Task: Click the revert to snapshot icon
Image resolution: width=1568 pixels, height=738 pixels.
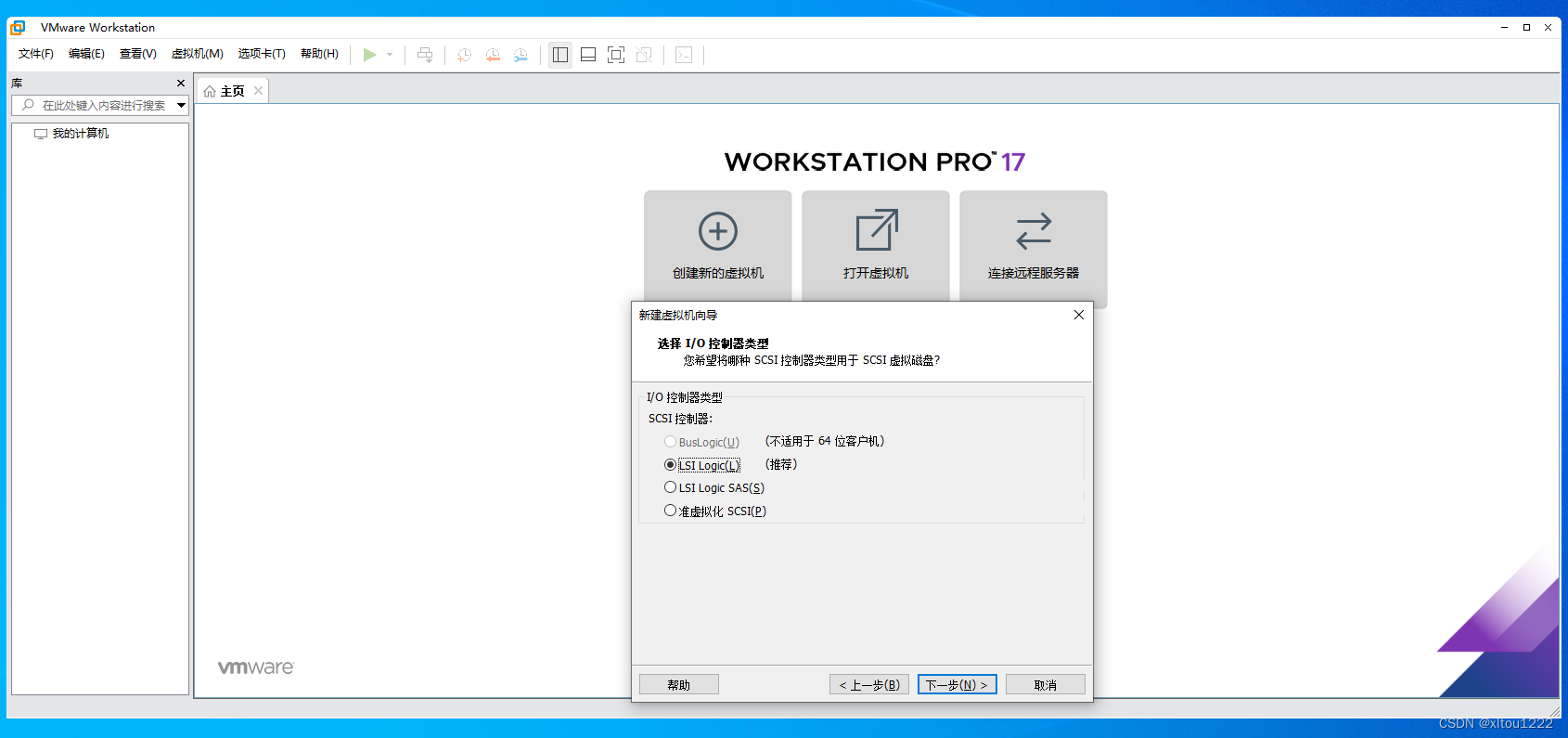Action: 493,55
